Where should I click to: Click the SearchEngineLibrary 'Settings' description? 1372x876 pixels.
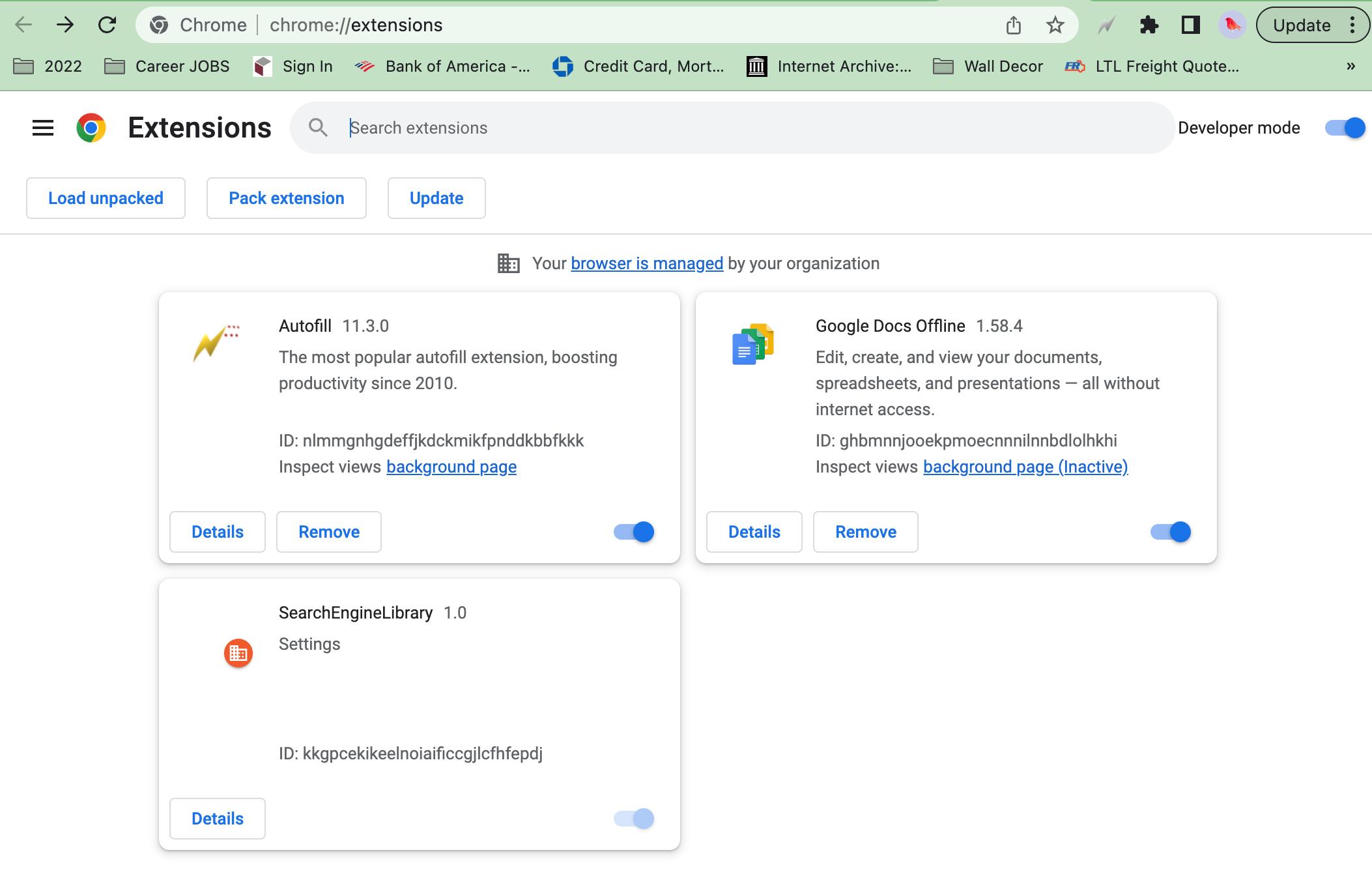pos(309,644)
